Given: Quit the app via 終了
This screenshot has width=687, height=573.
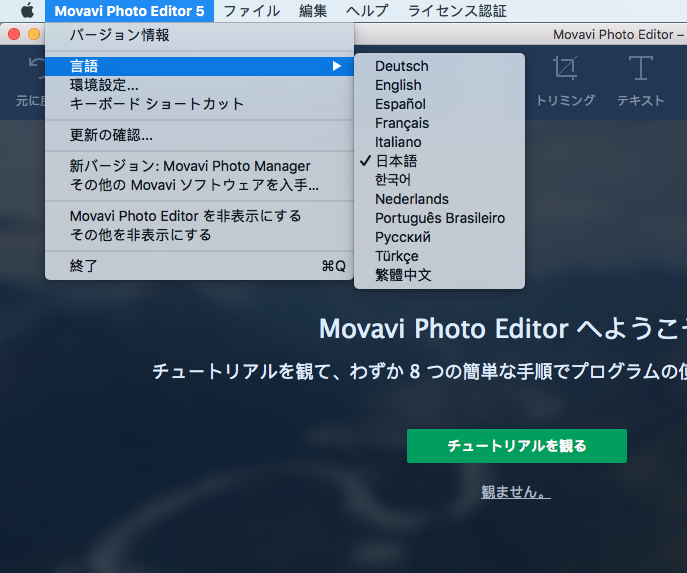Looking at the screenshot, I should pos(199,266).
